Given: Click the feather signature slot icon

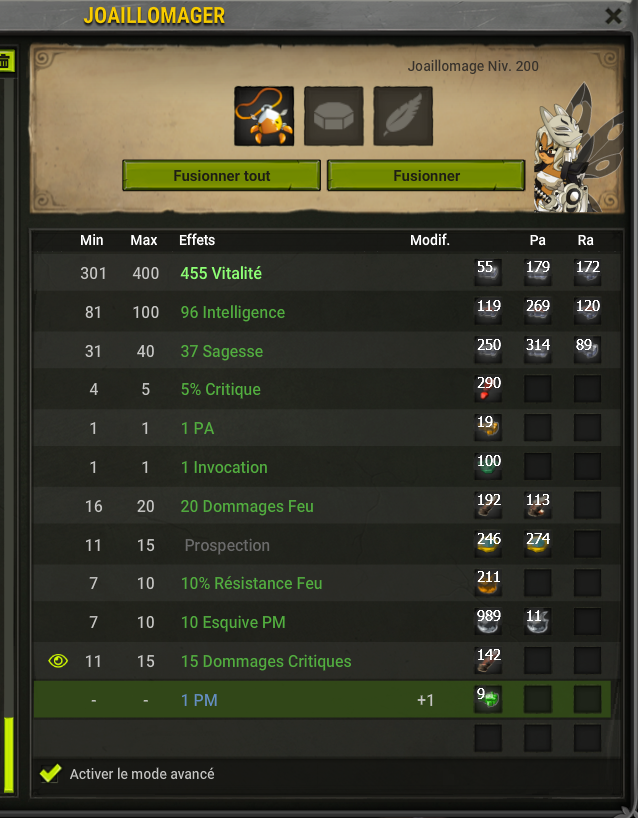Looking at the screenshot, I should pos(403,116).
